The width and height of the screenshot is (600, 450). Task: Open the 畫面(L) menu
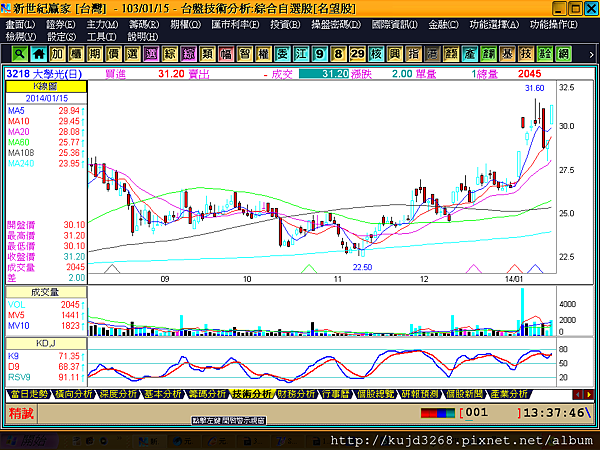pyautogui.click(x=20, y=25)
